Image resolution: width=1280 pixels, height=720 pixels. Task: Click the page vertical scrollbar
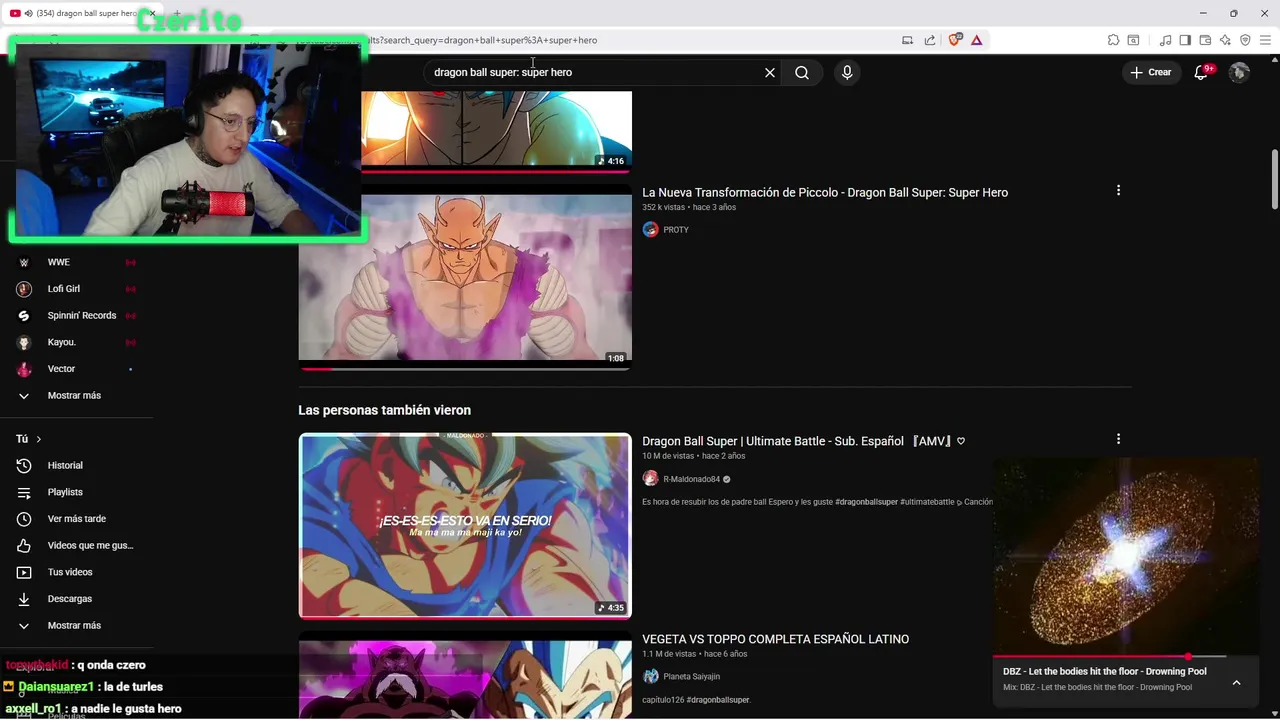(x=1274, y=180)
